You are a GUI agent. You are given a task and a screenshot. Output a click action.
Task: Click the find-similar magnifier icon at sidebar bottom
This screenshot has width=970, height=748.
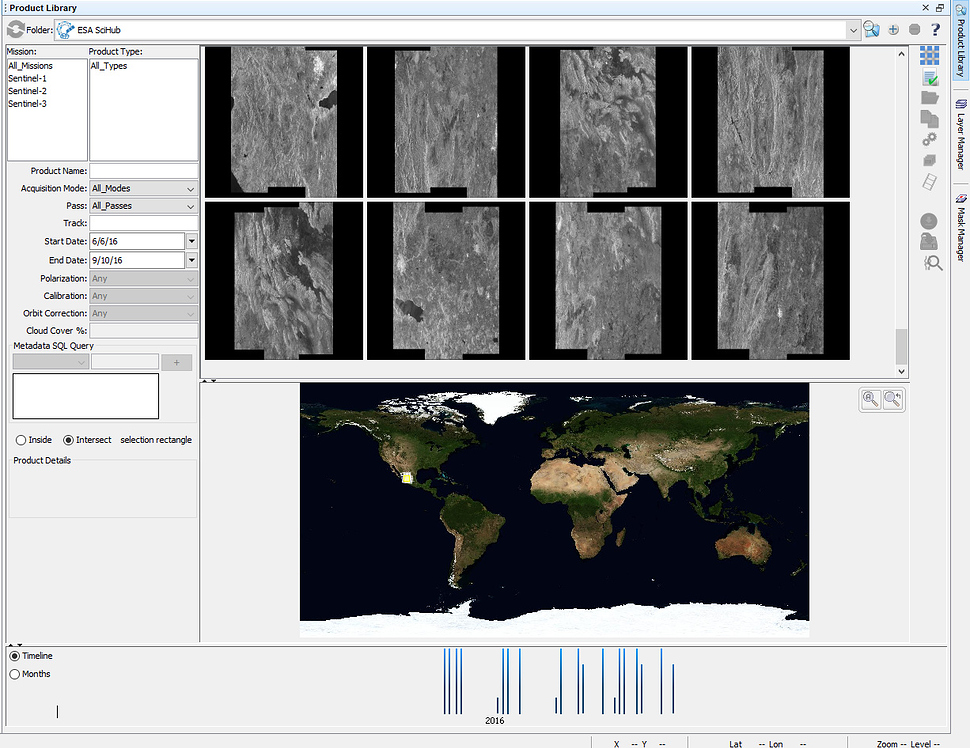[933, 263]
